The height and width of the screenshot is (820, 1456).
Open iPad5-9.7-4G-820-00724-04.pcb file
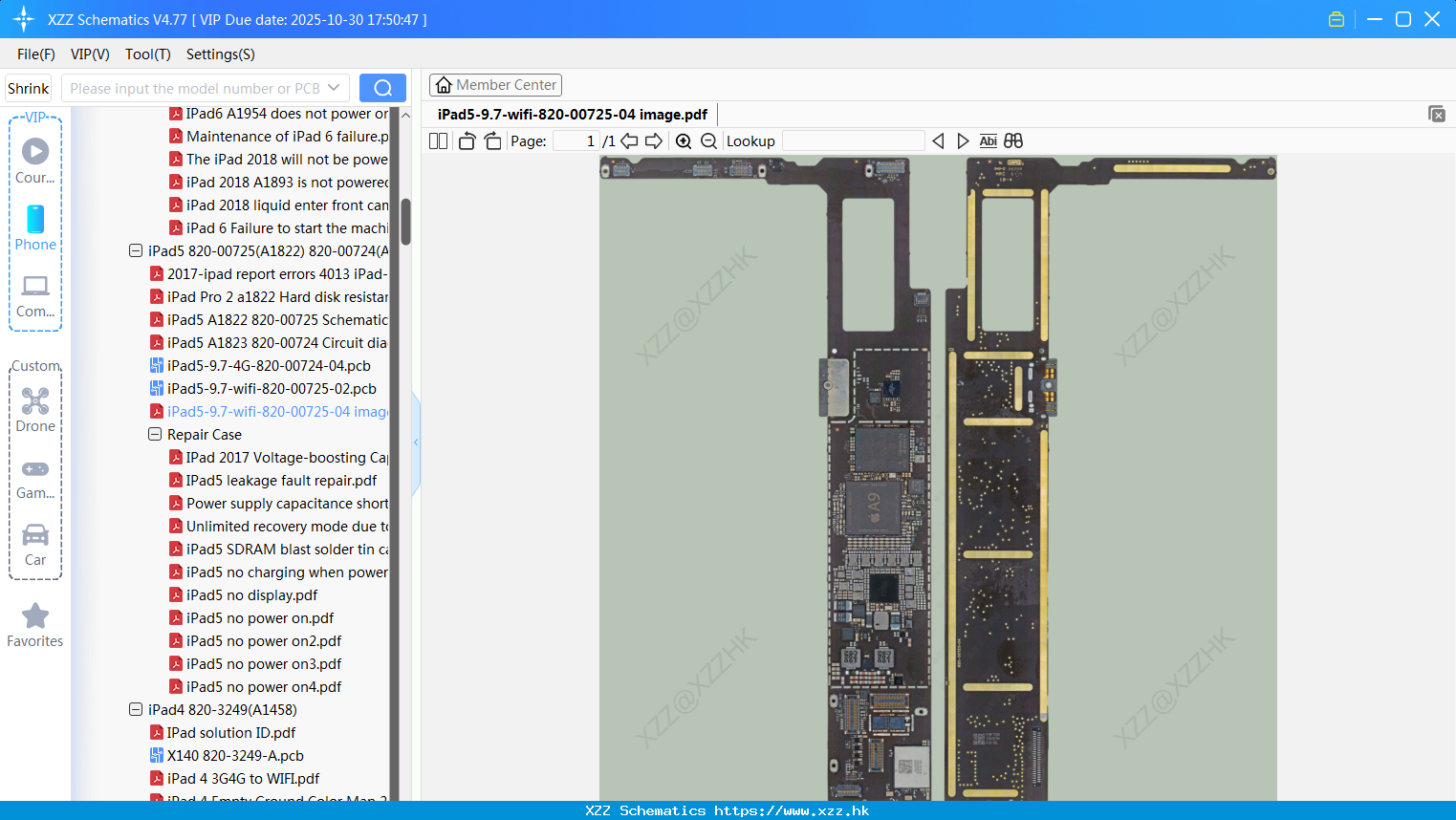coord(269,365)
